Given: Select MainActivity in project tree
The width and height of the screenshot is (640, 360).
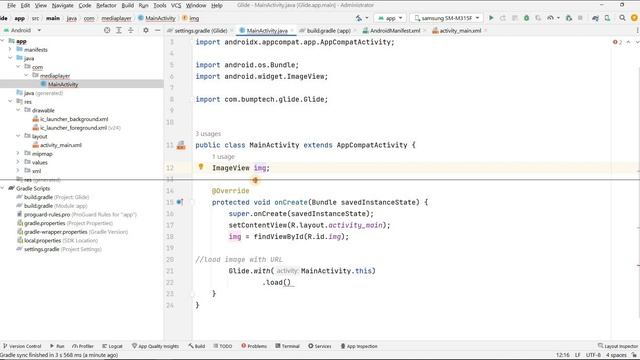Looking at the screenshot, I should point(63,84).
